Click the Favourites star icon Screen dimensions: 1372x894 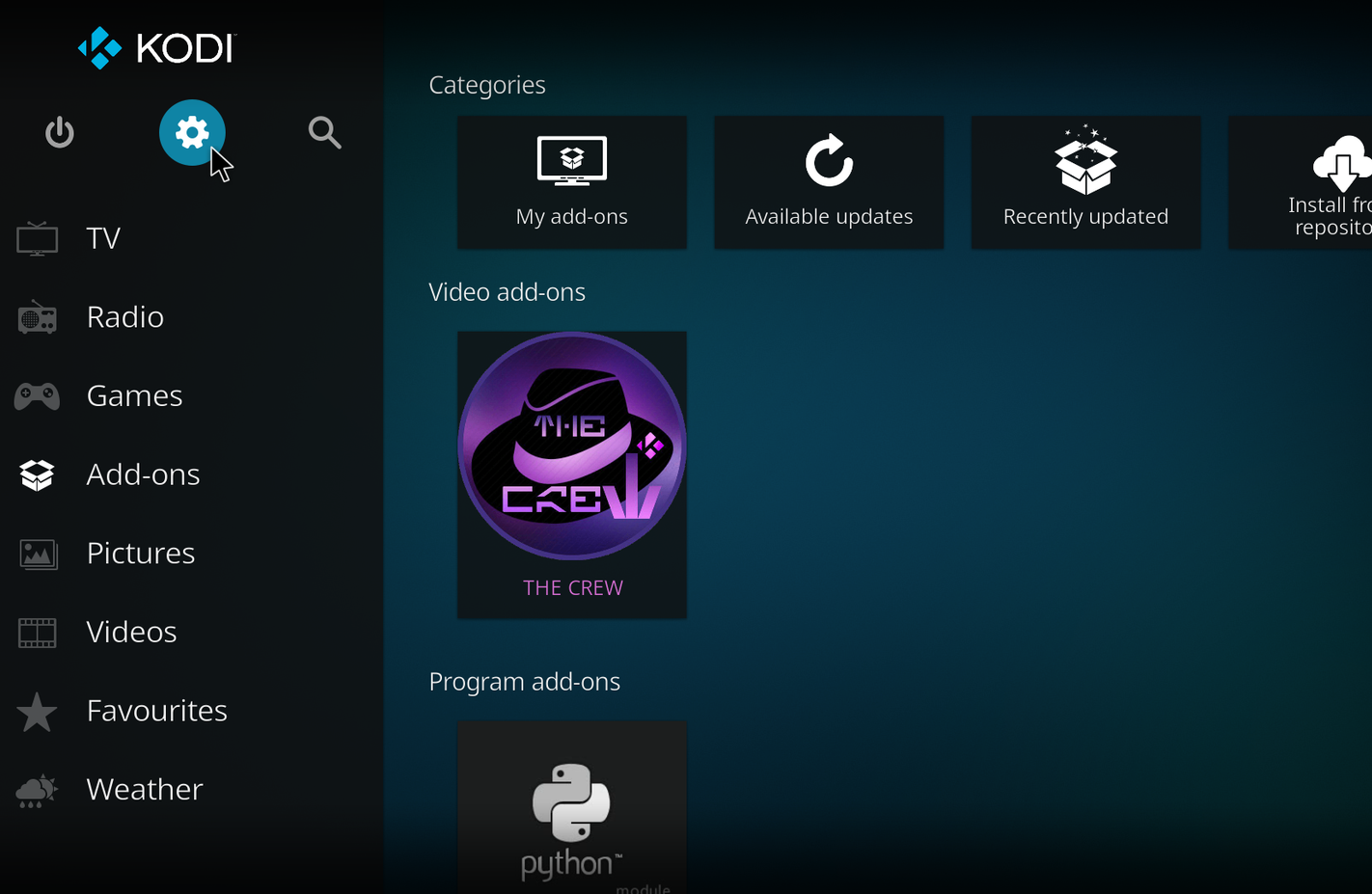point(37,711)
